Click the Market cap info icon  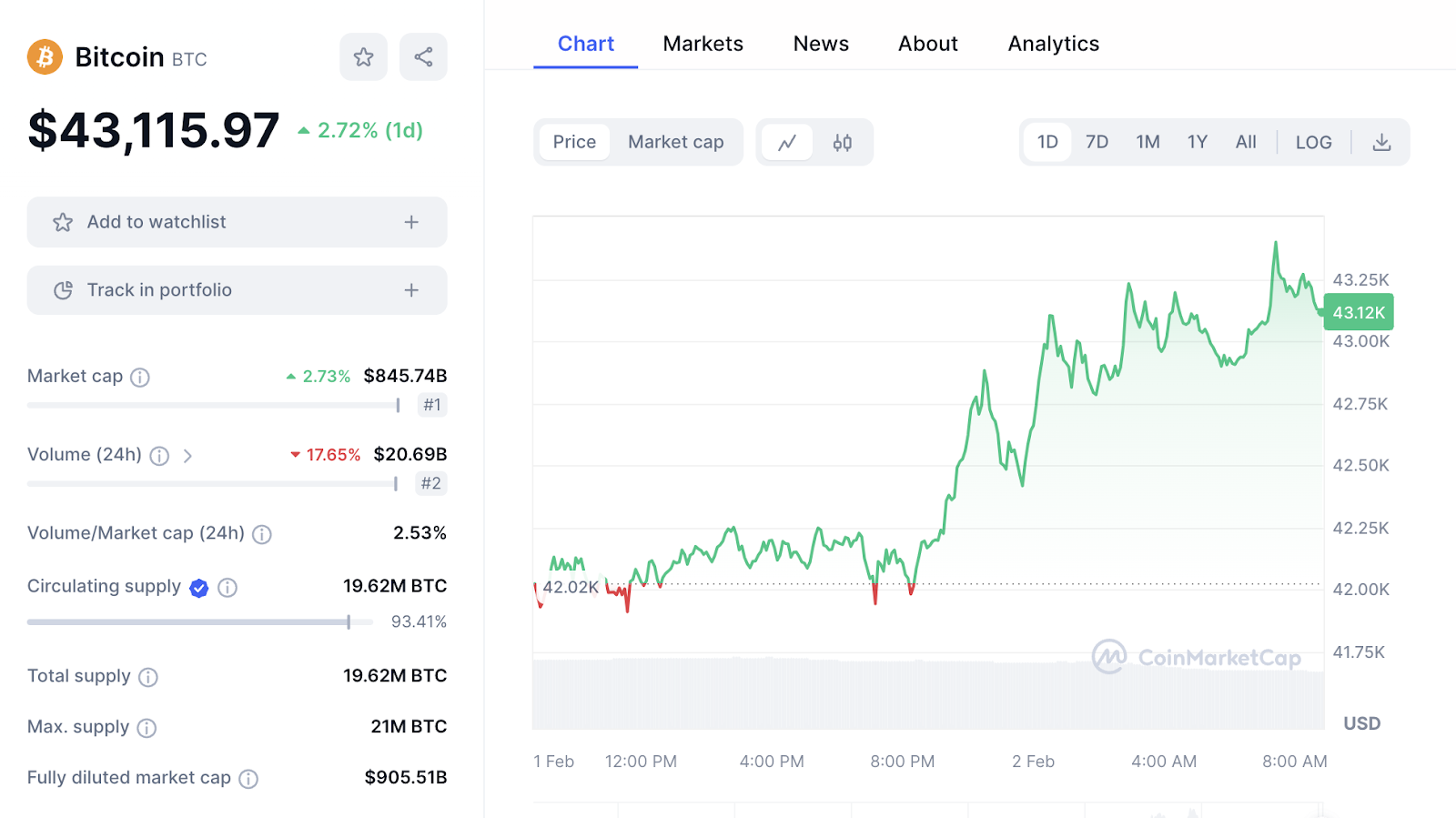[140, 377]
